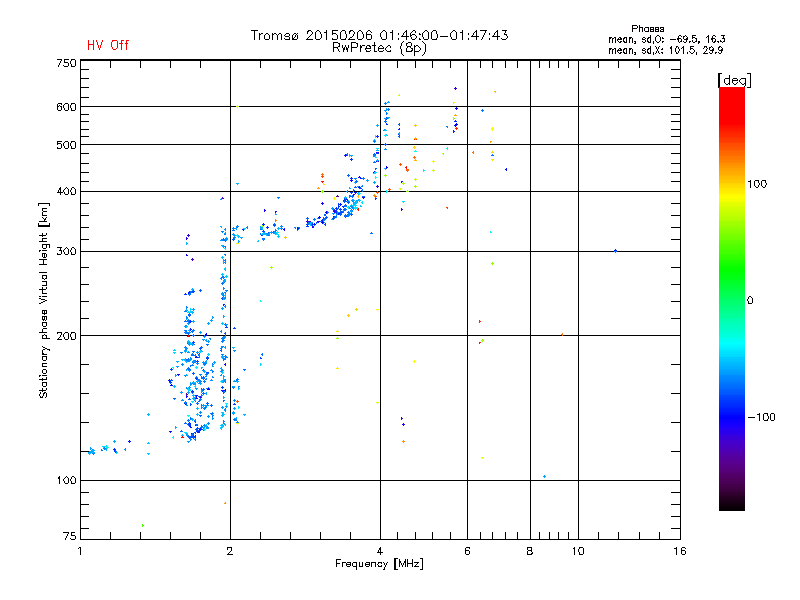Click the Phases header text
Screen dimensions: 800x600
click(x=647, y=29)
